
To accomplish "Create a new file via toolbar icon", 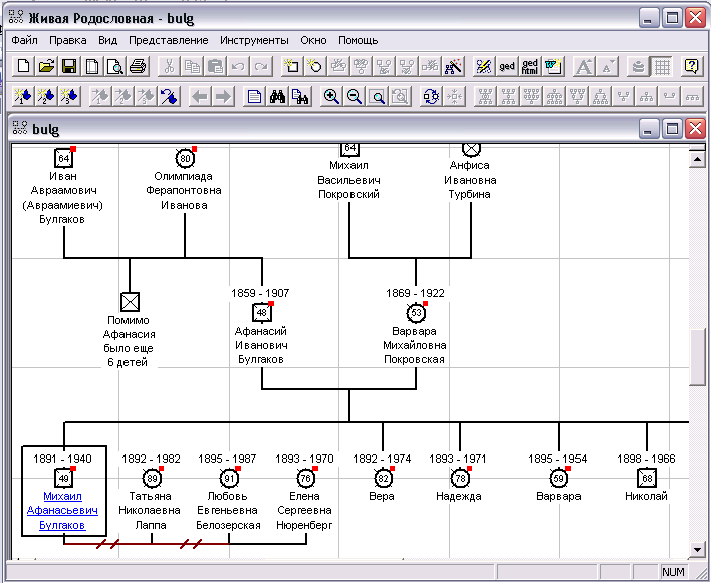I will click(x=23, y=67).
